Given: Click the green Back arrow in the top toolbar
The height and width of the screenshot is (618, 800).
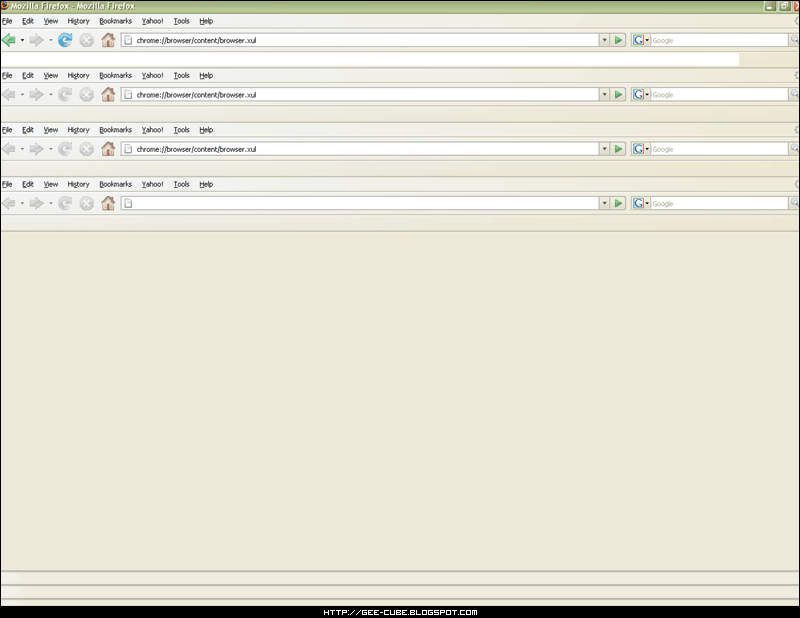Looking at the screenshot, I should (9, 40).
